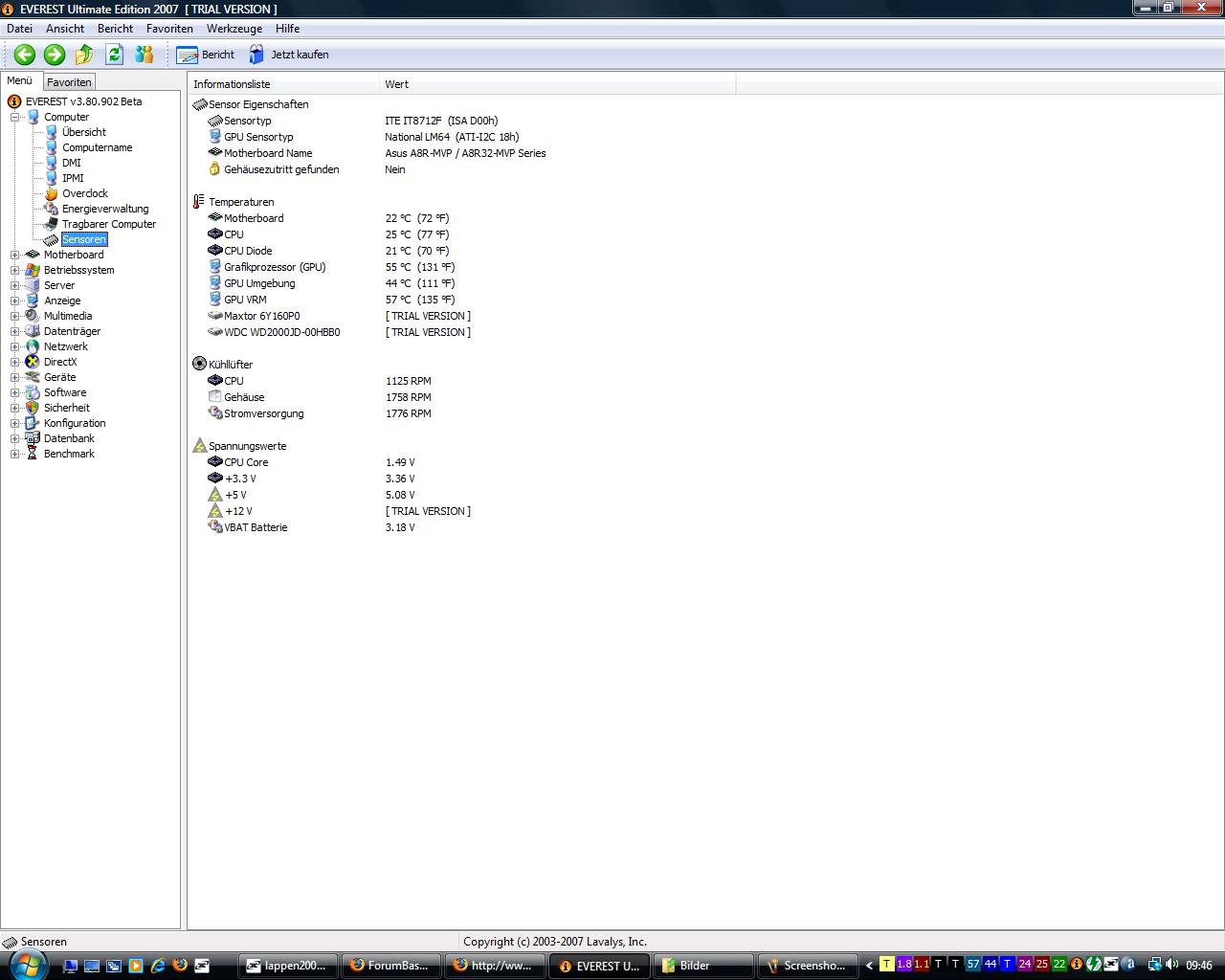Image resolution: width=1225 pixels, height=980 pixels.
Task: Select IPMI in the tree
Action: [x=73, y=178]
